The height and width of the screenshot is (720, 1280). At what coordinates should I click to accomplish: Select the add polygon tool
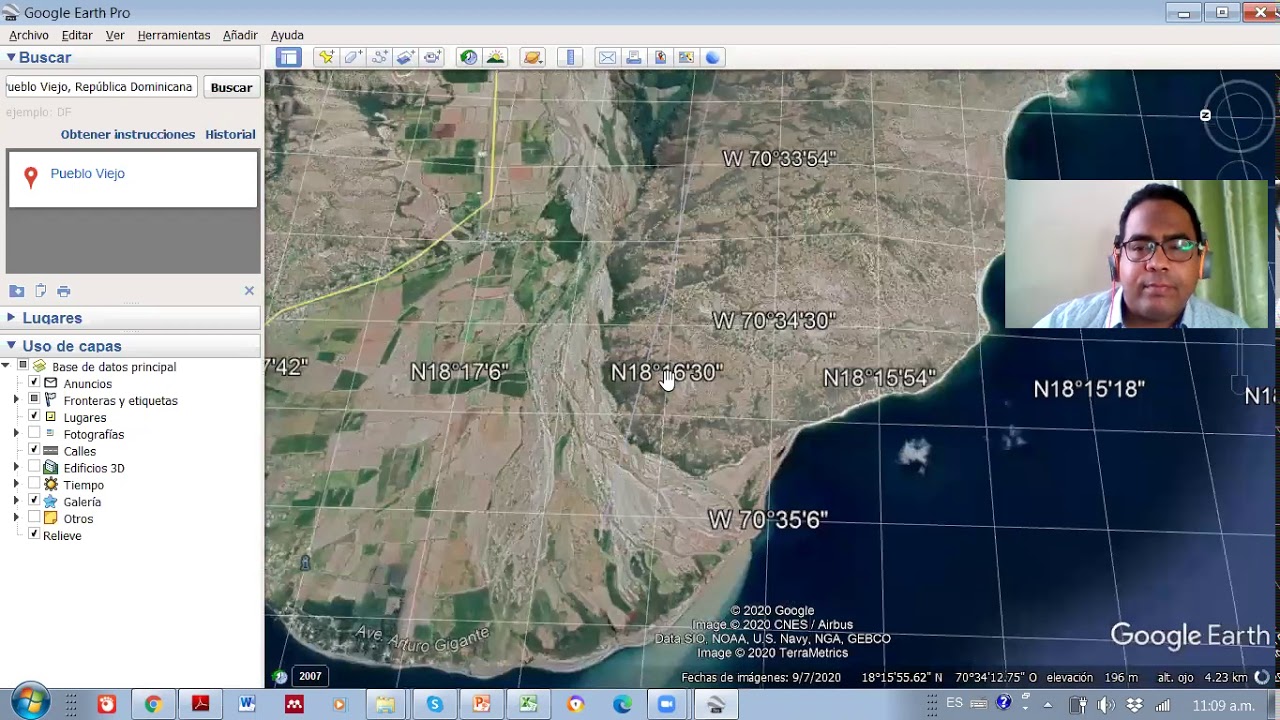(x=352, y=57)
